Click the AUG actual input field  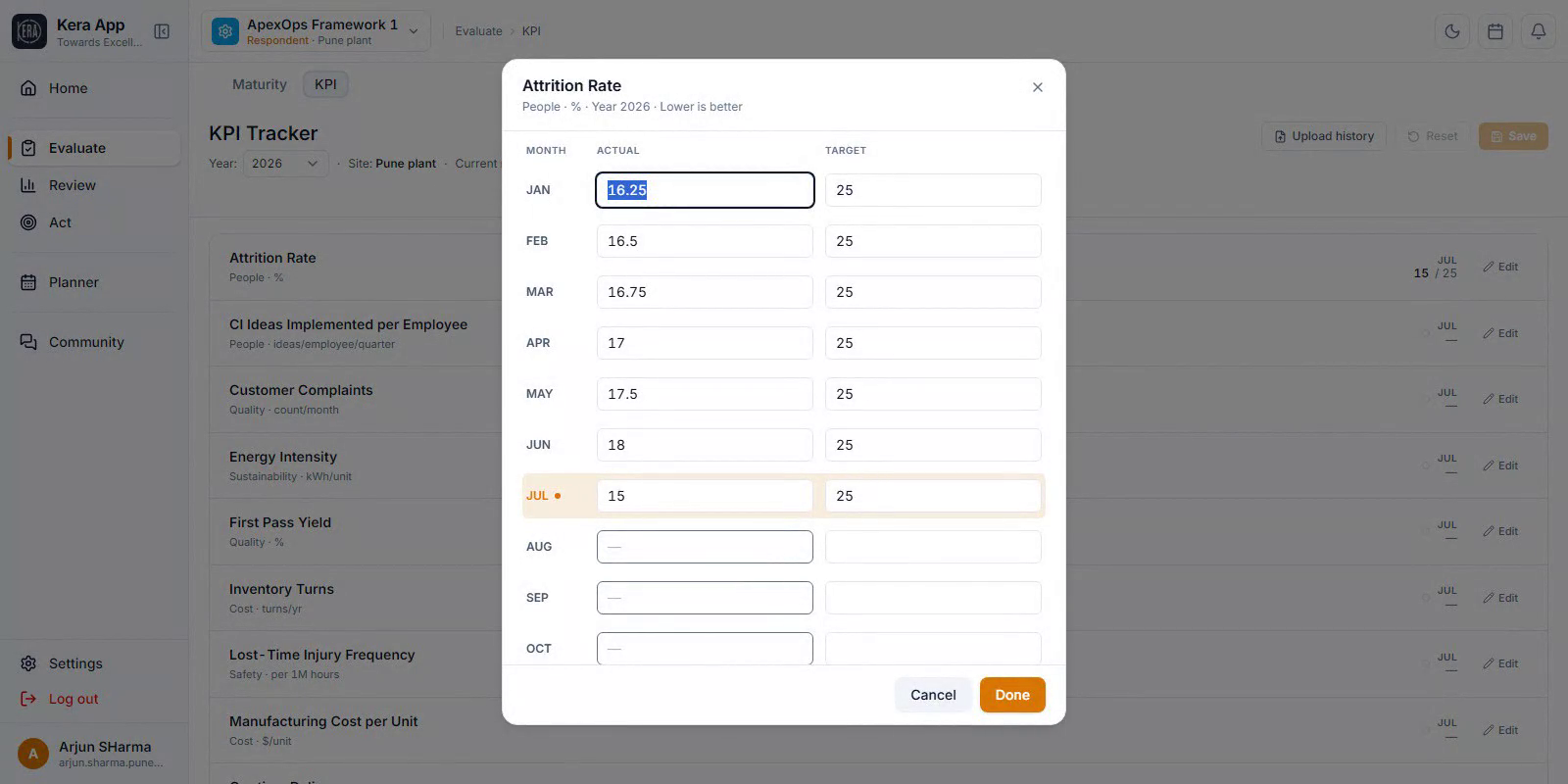click(x=705, y=547)
